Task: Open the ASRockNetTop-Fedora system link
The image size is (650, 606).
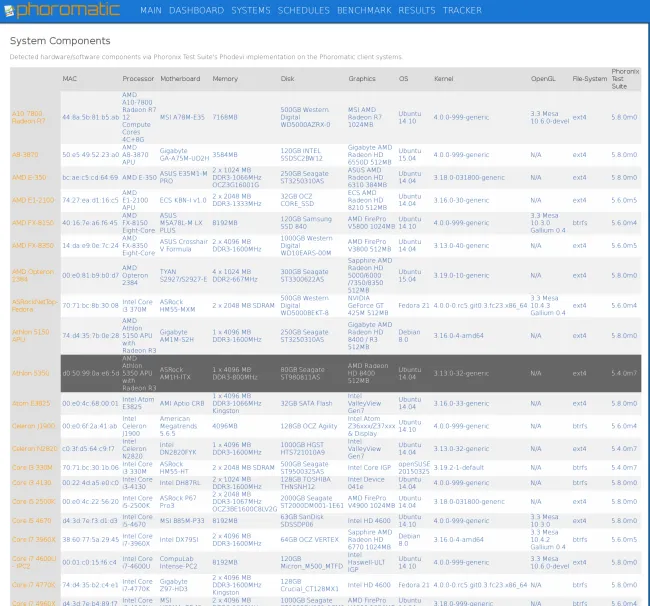Action: [35, 305]
